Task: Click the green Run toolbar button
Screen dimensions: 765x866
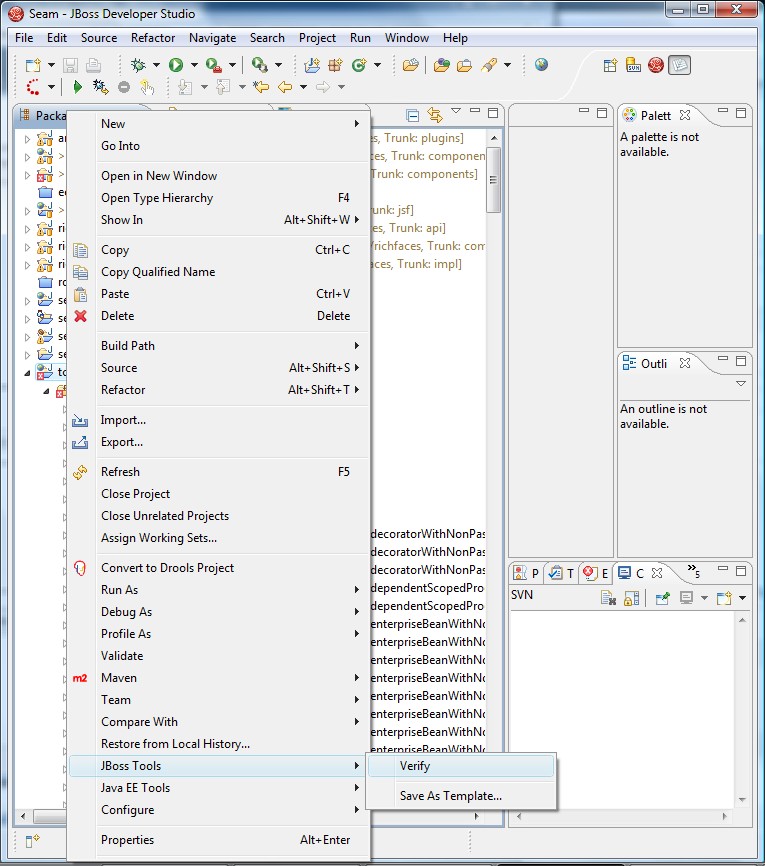Action: click(176, 65)
